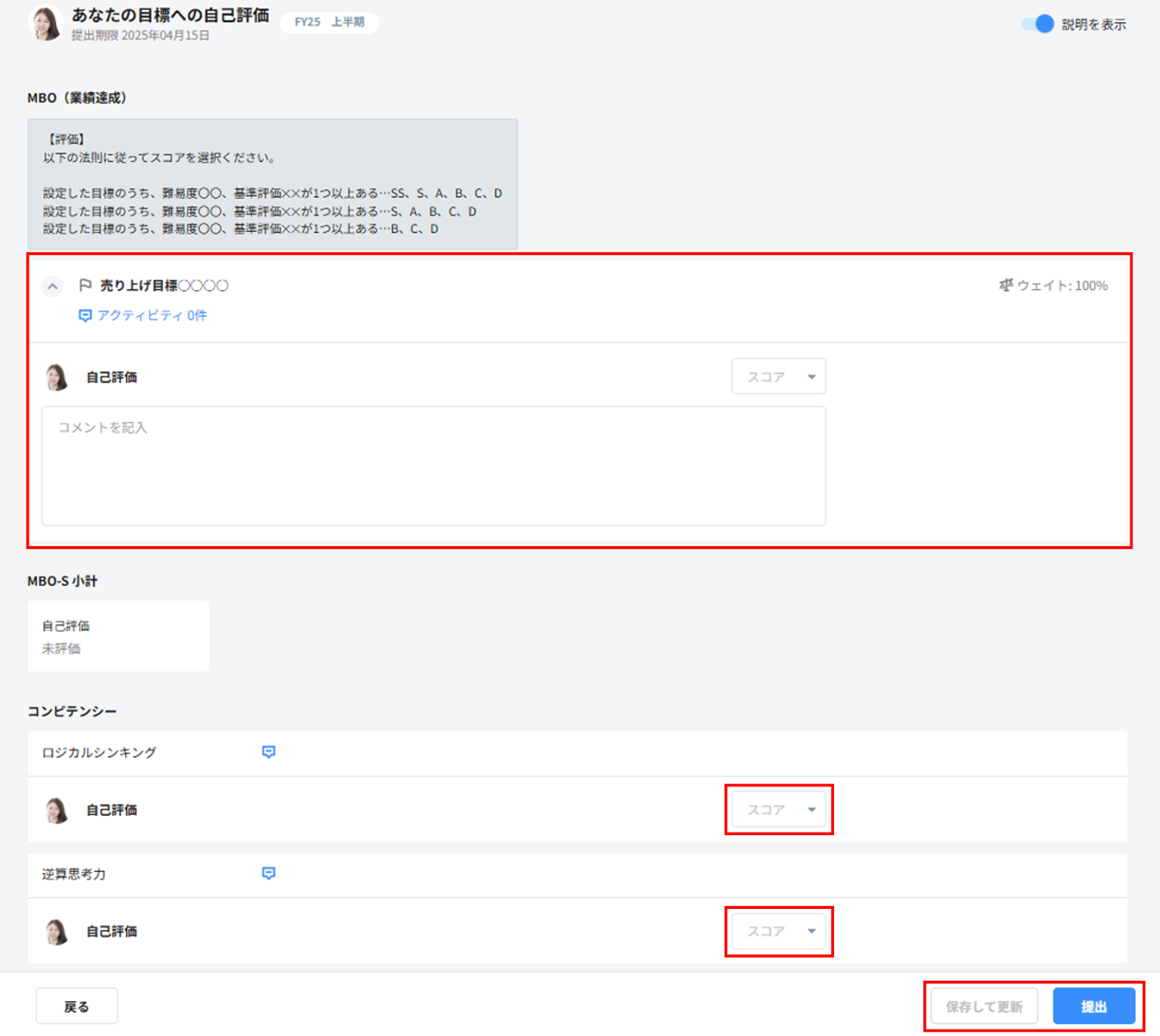Screen dimensions: 1160x1036
Task: Click the 保存して更新 button
Action: coord(984,1007)
